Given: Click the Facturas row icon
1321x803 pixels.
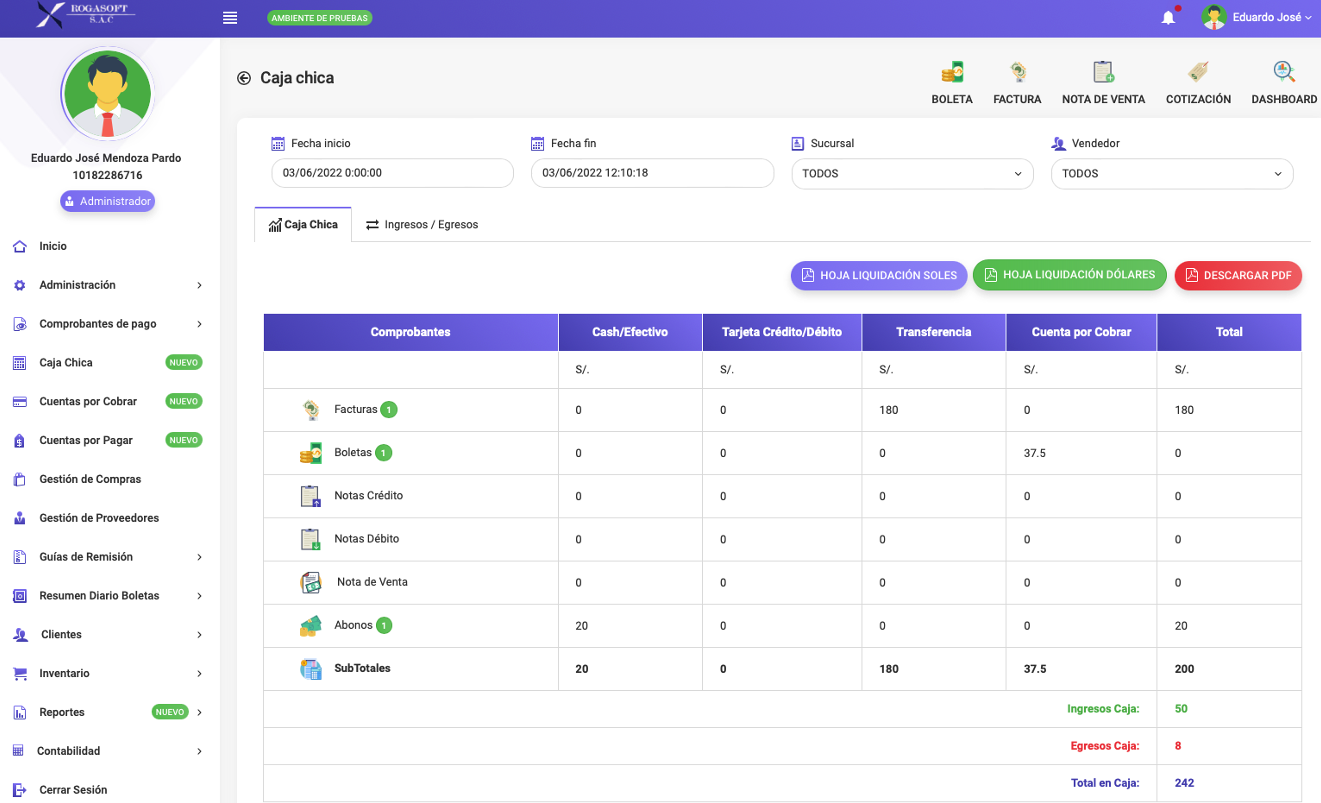Looking at the screenshot, I should coord(311,410).
